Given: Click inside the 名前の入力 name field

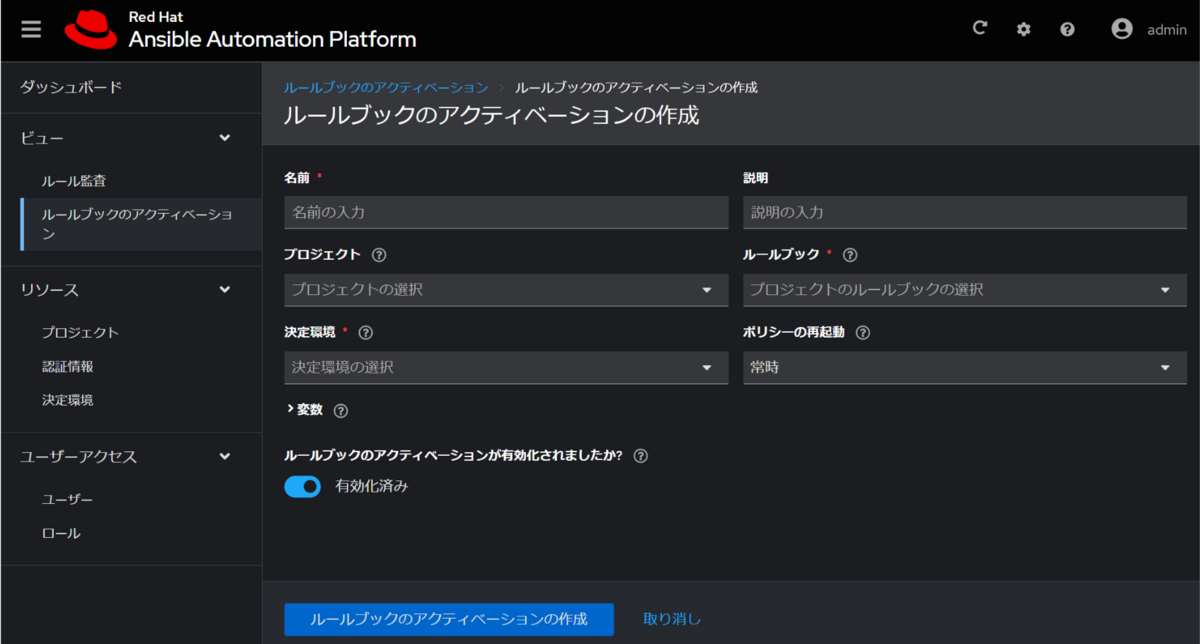Looking at the screenshot, I should pyautogui.click(x=505, y=212).
